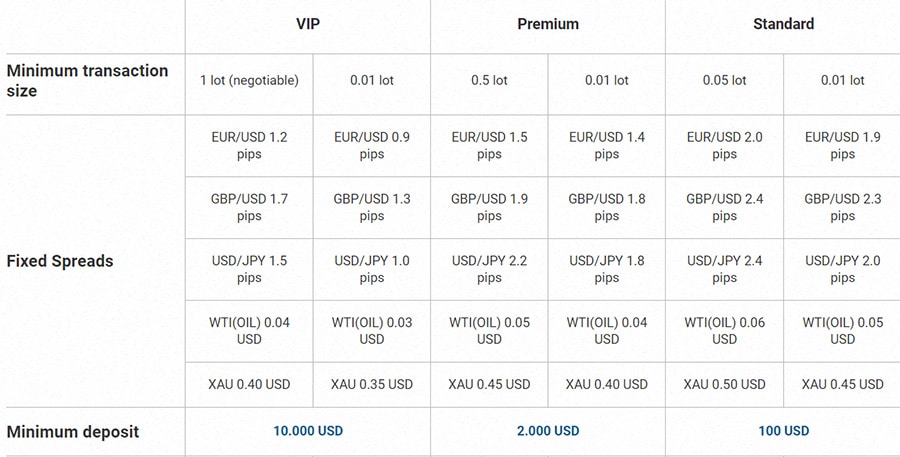Select the 100 USD minimum deposit link
This screenshot has height=457, width=900.
pos(783,431)
